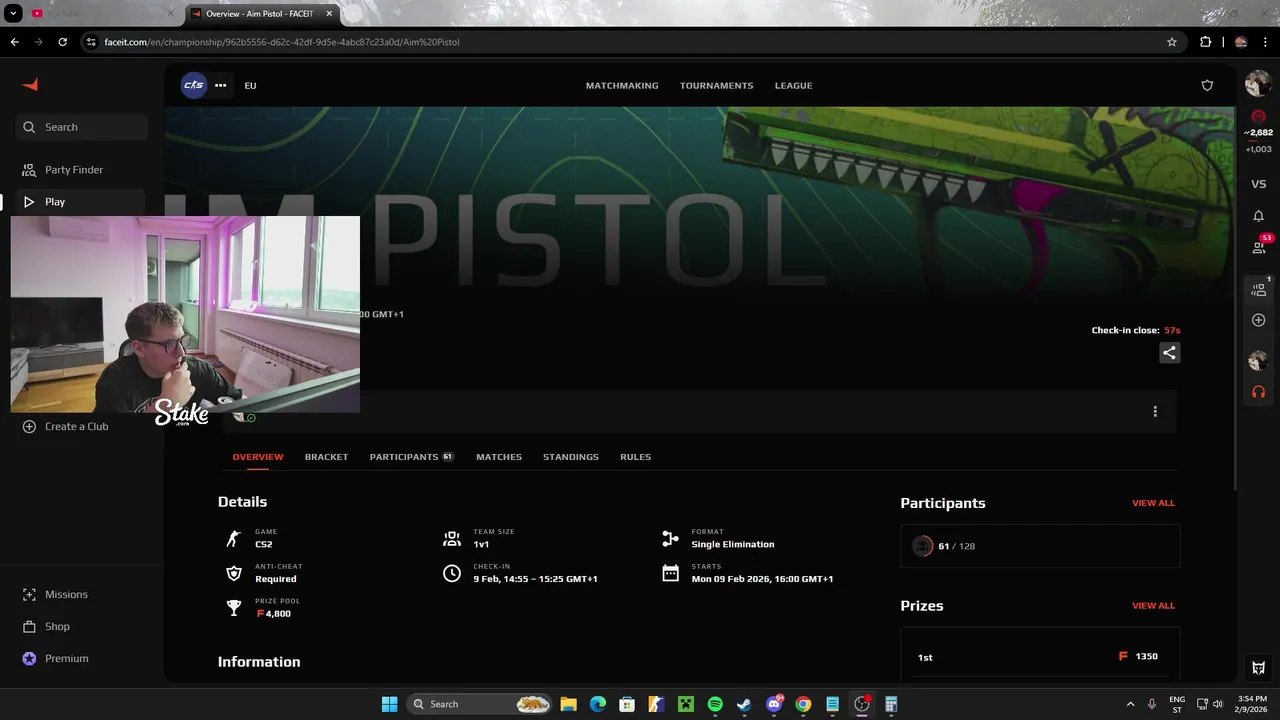The width and height of the screenshot is (1280, 720).
Task: Open Steam from the taskbar
Action: click(744, 704)
